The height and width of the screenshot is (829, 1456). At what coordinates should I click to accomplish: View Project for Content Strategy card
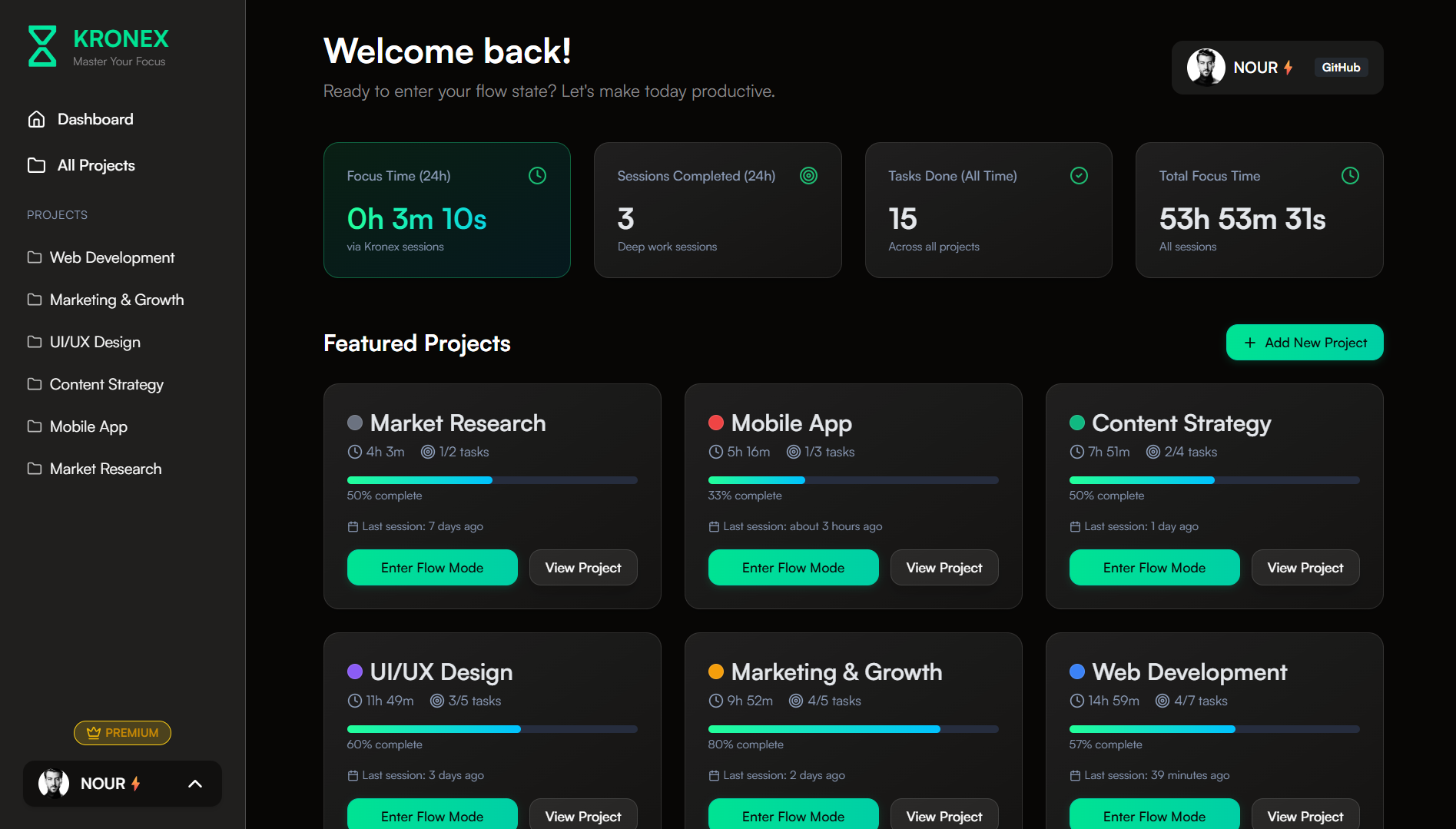click(x=1305, y=568)
